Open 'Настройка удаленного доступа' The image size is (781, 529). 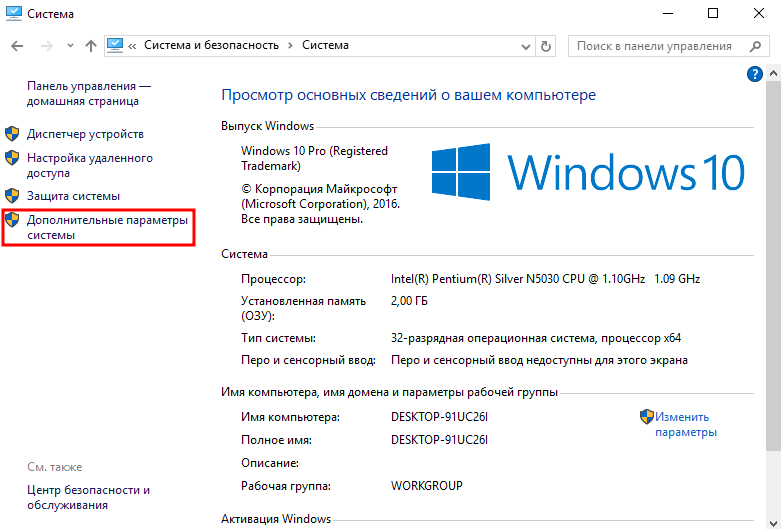click(90, 165)
